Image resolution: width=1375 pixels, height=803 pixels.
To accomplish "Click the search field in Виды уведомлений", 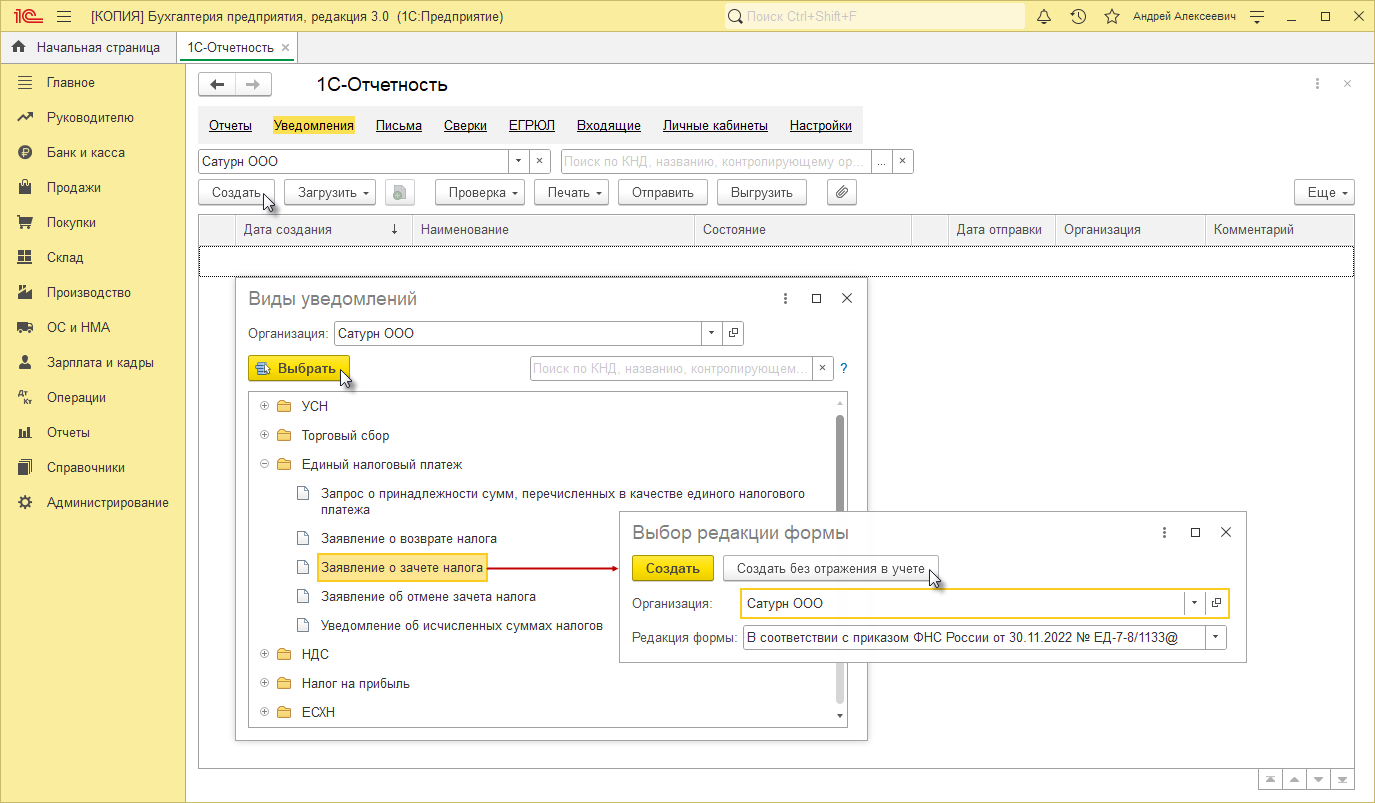I will pos(671,368).
